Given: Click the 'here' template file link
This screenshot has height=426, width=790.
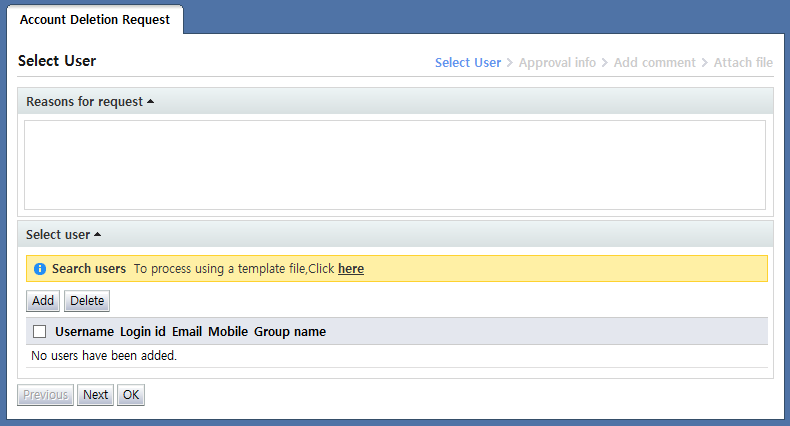Looking at the screenshot, I should click(x=351, y=269).
